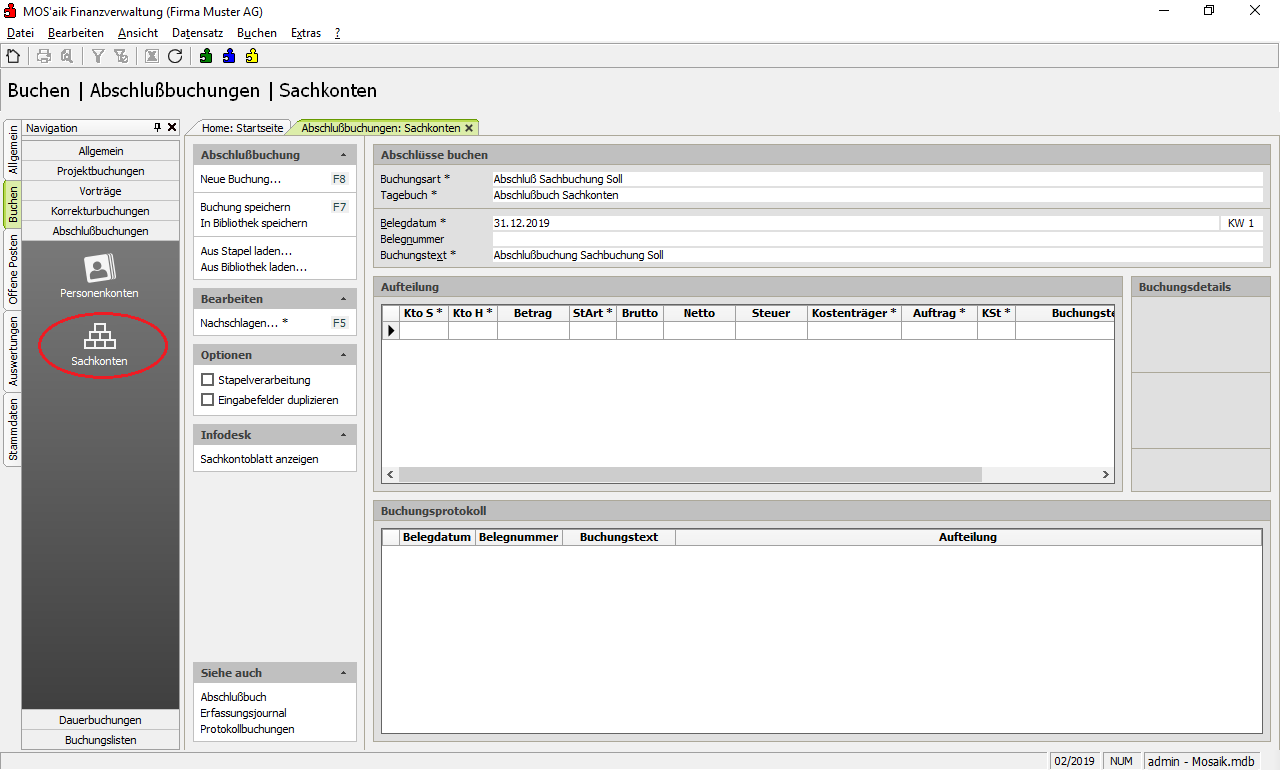This screenshot has height=770, width=1280.
Task: Click the refresh toolbar icon
Action: click(x=175, y=56)
